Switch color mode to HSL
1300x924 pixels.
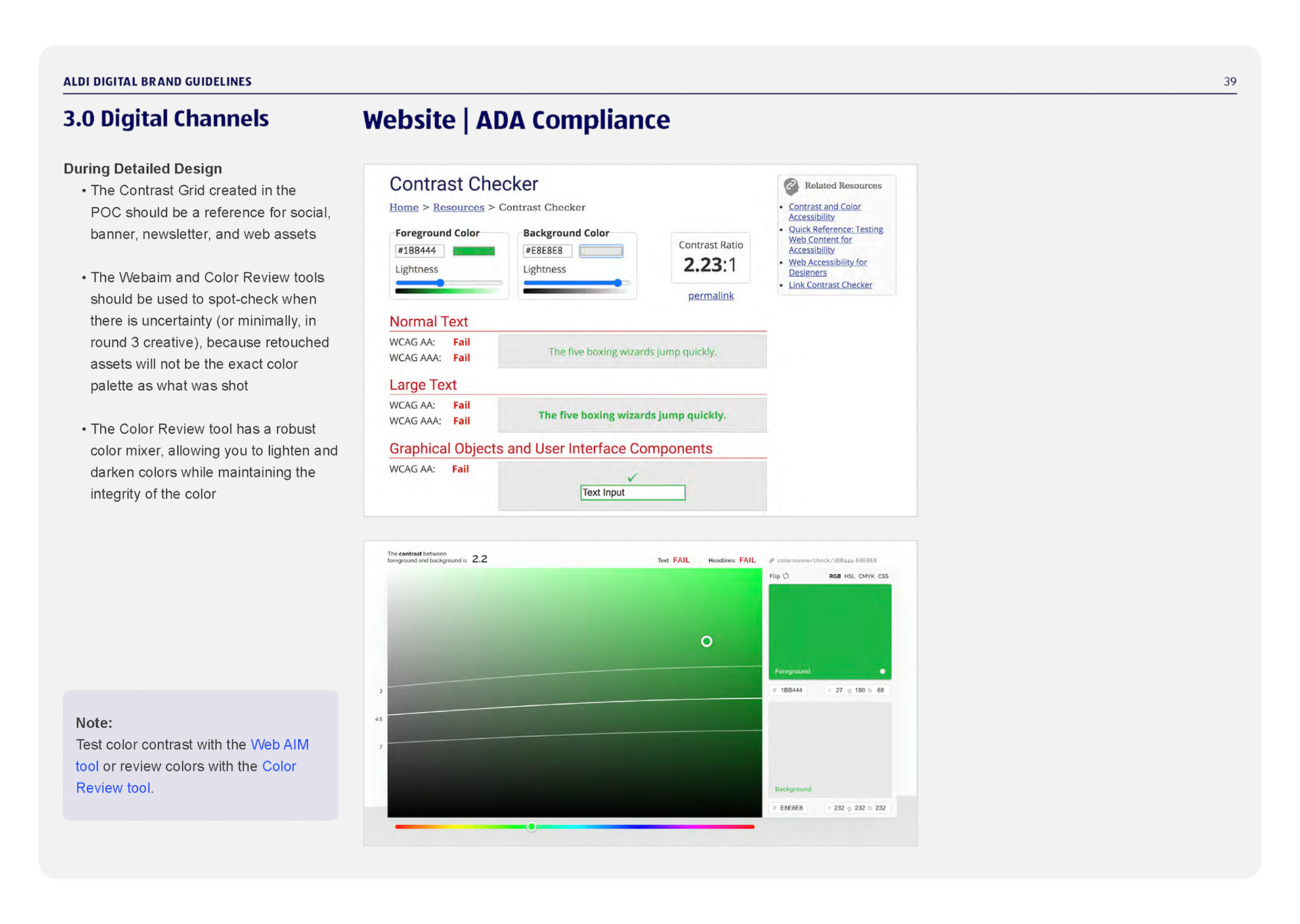[x=849, y=576]
